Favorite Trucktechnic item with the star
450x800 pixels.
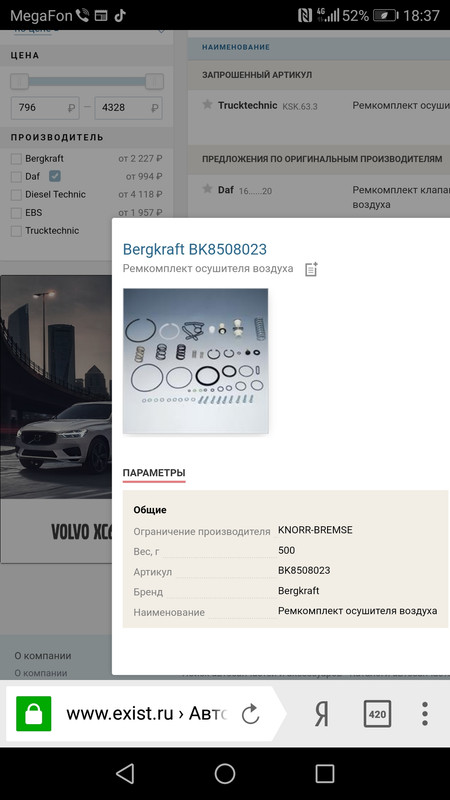(207, 105)
